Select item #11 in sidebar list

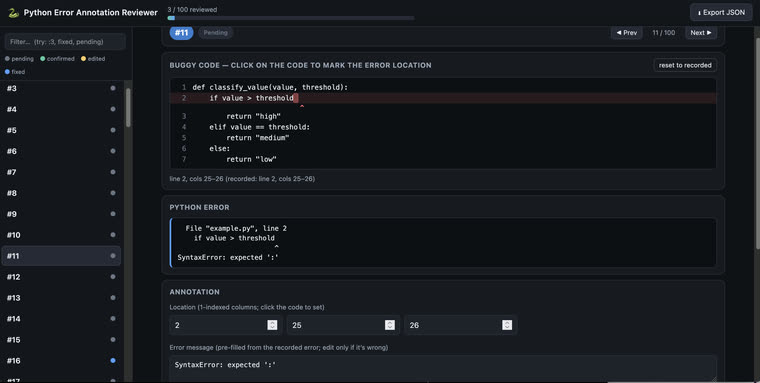[61, 255]
